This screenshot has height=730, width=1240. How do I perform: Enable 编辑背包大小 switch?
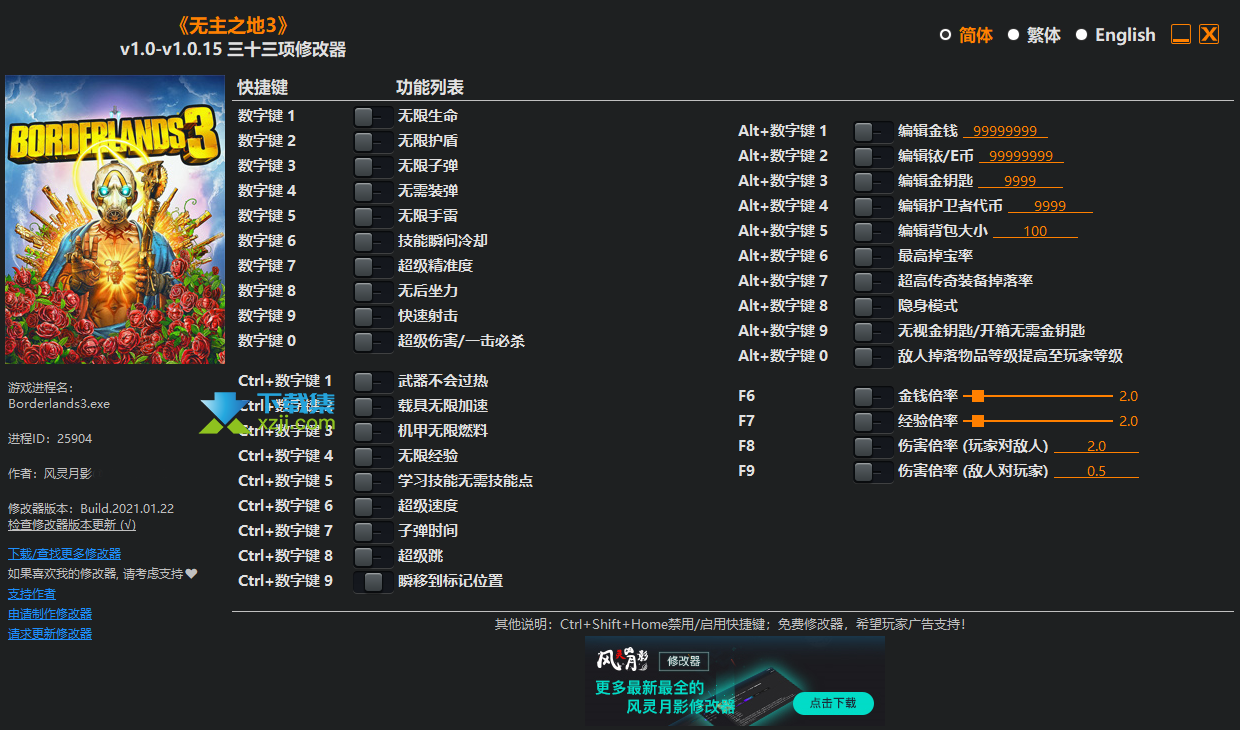tap(873, 231)
